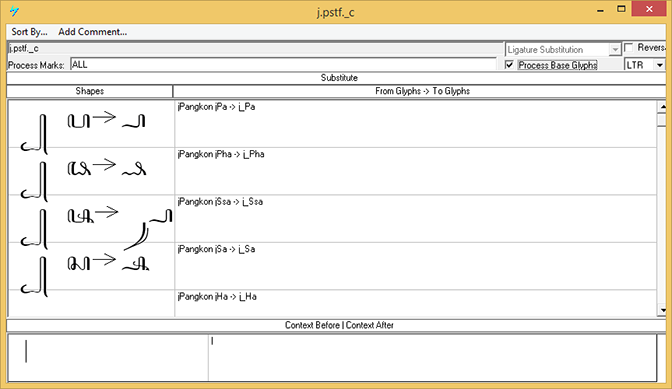Click the glyph shape preview for jPha
672x389 pixels.
[x=91, y=171]
